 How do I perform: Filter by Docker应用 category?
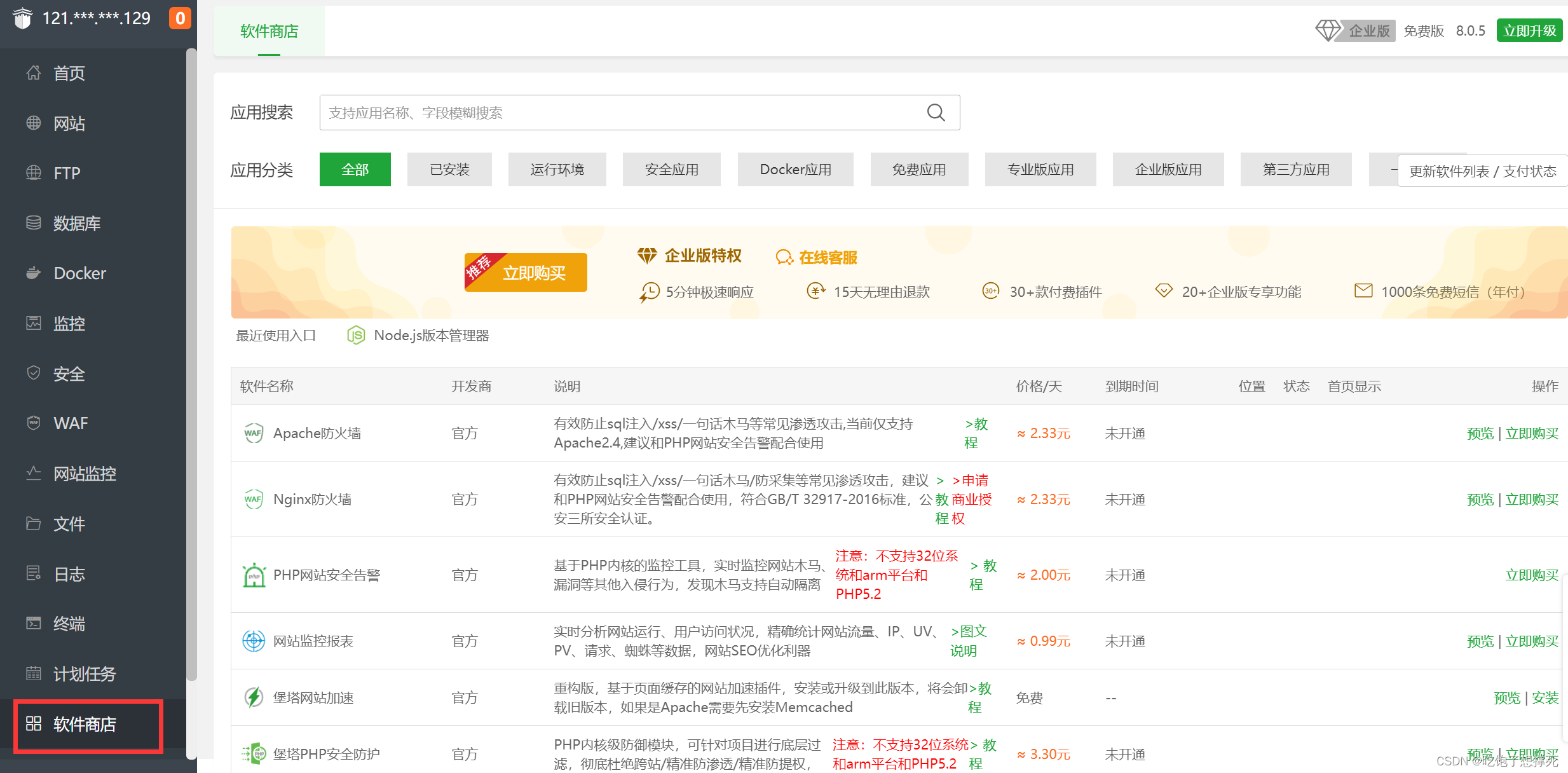pyautogui.click(x=795, y=170)
